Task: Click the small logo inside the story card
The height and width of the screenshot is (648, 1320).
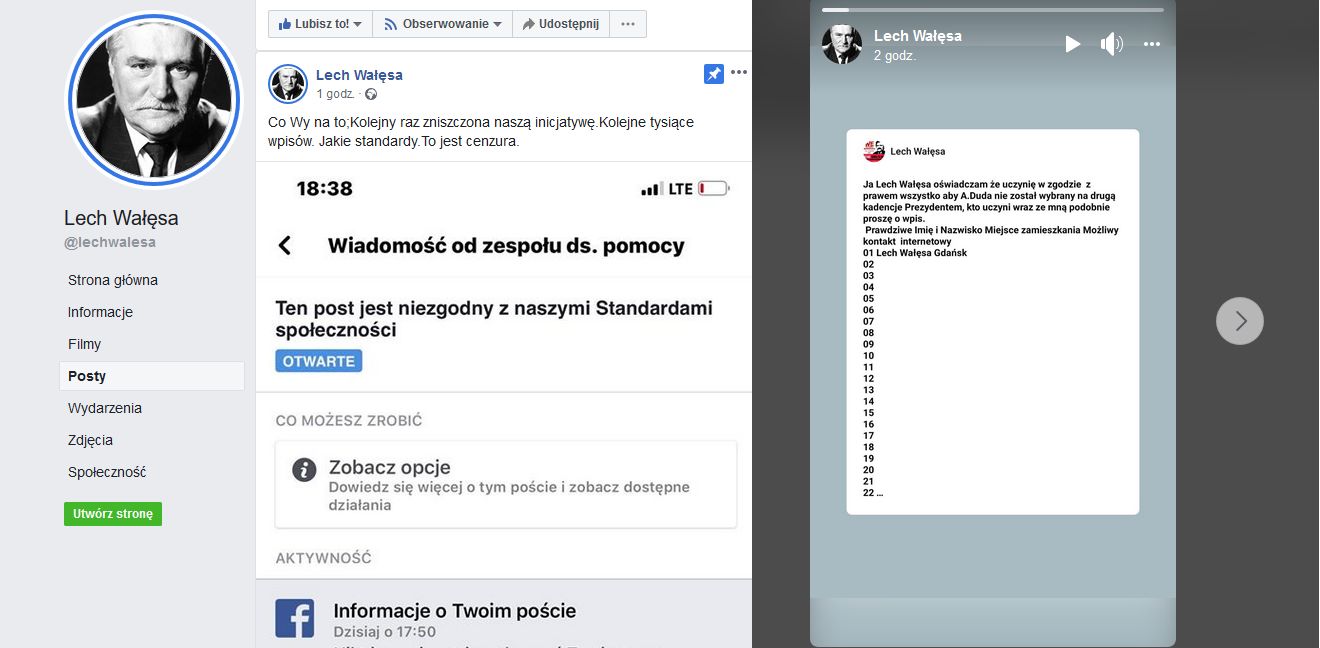Action: tap(874, 151)
